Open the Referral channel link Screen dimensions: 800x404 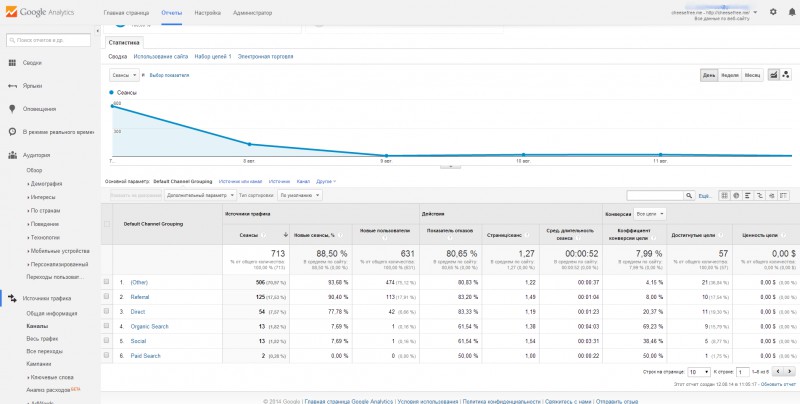(140, 297)
